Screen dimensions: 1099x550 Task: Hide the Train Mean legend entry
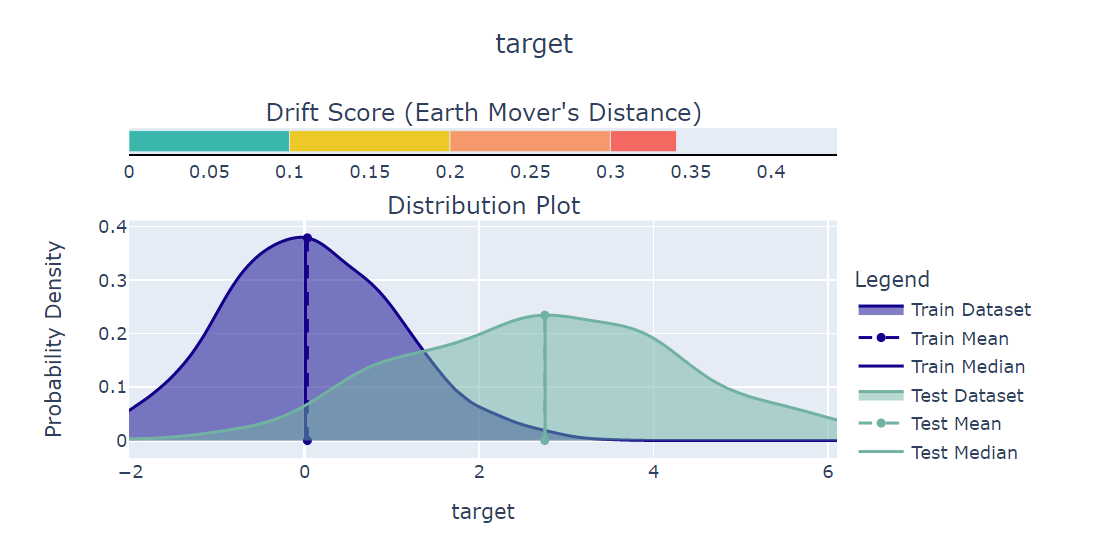(960, 339)
